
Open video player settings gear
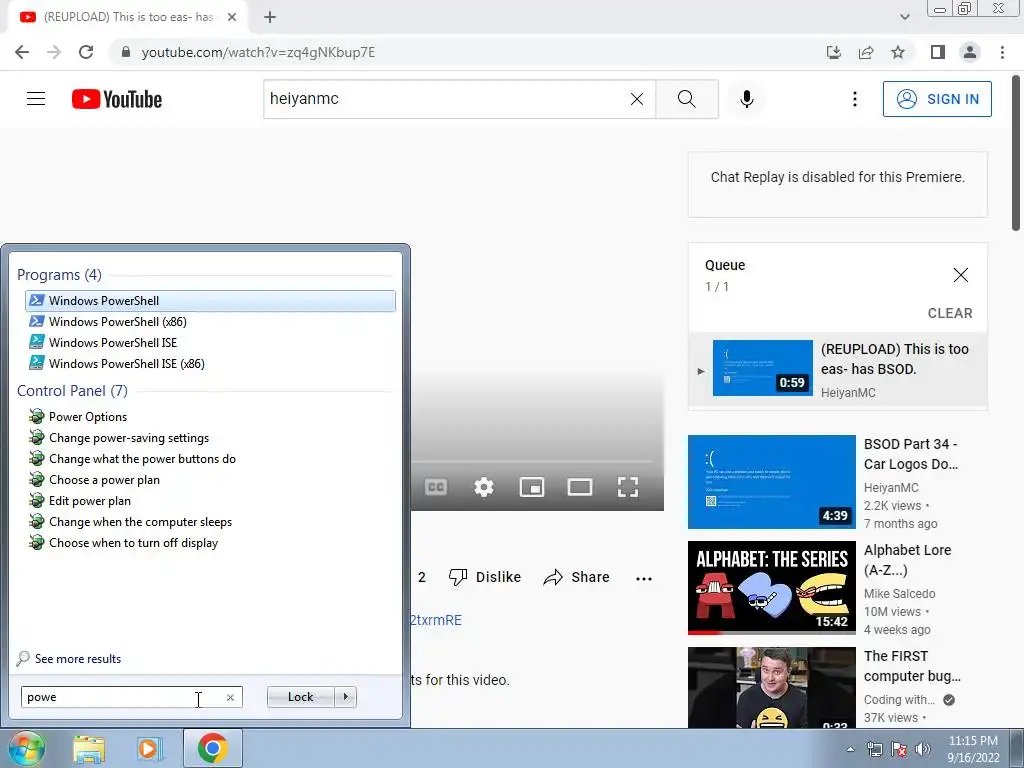tap(484, 487)
